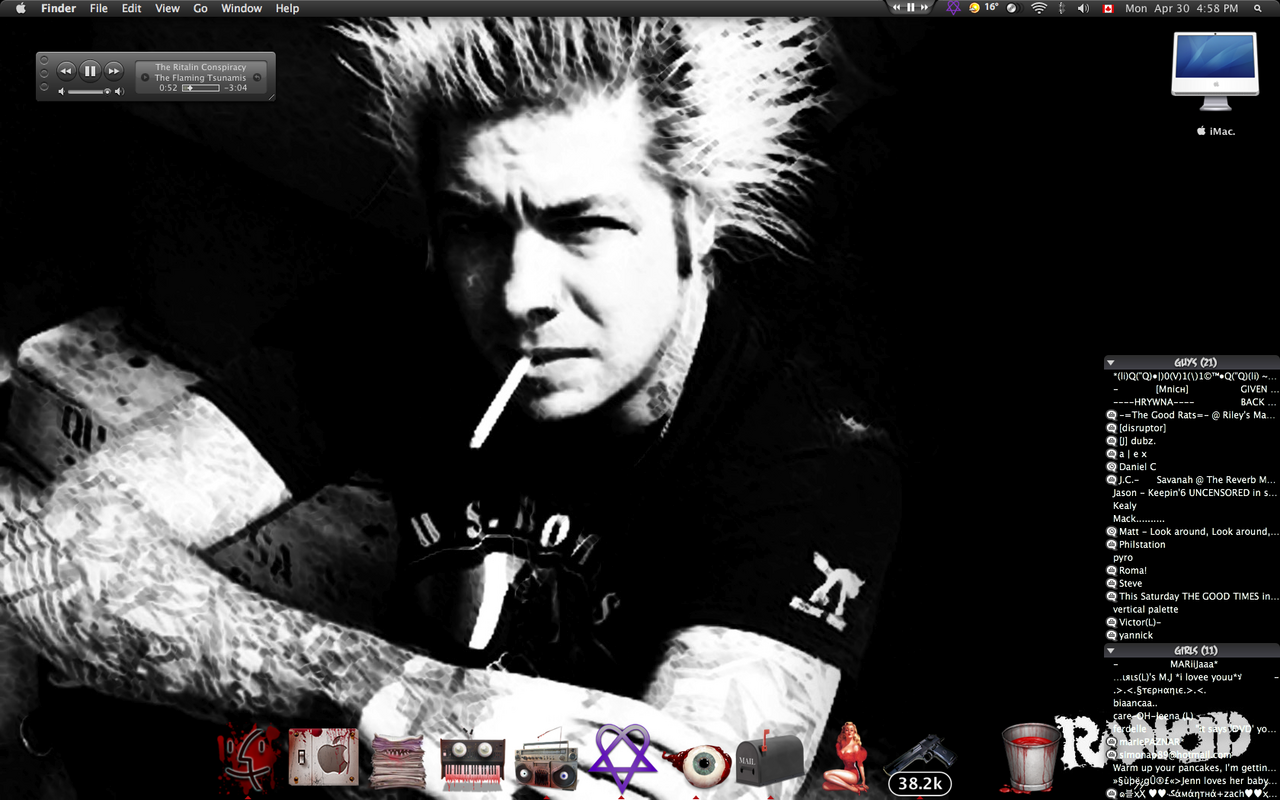
Task: Click the low-volume speaker icon in the mini player
Action: [x=61, y=91]
